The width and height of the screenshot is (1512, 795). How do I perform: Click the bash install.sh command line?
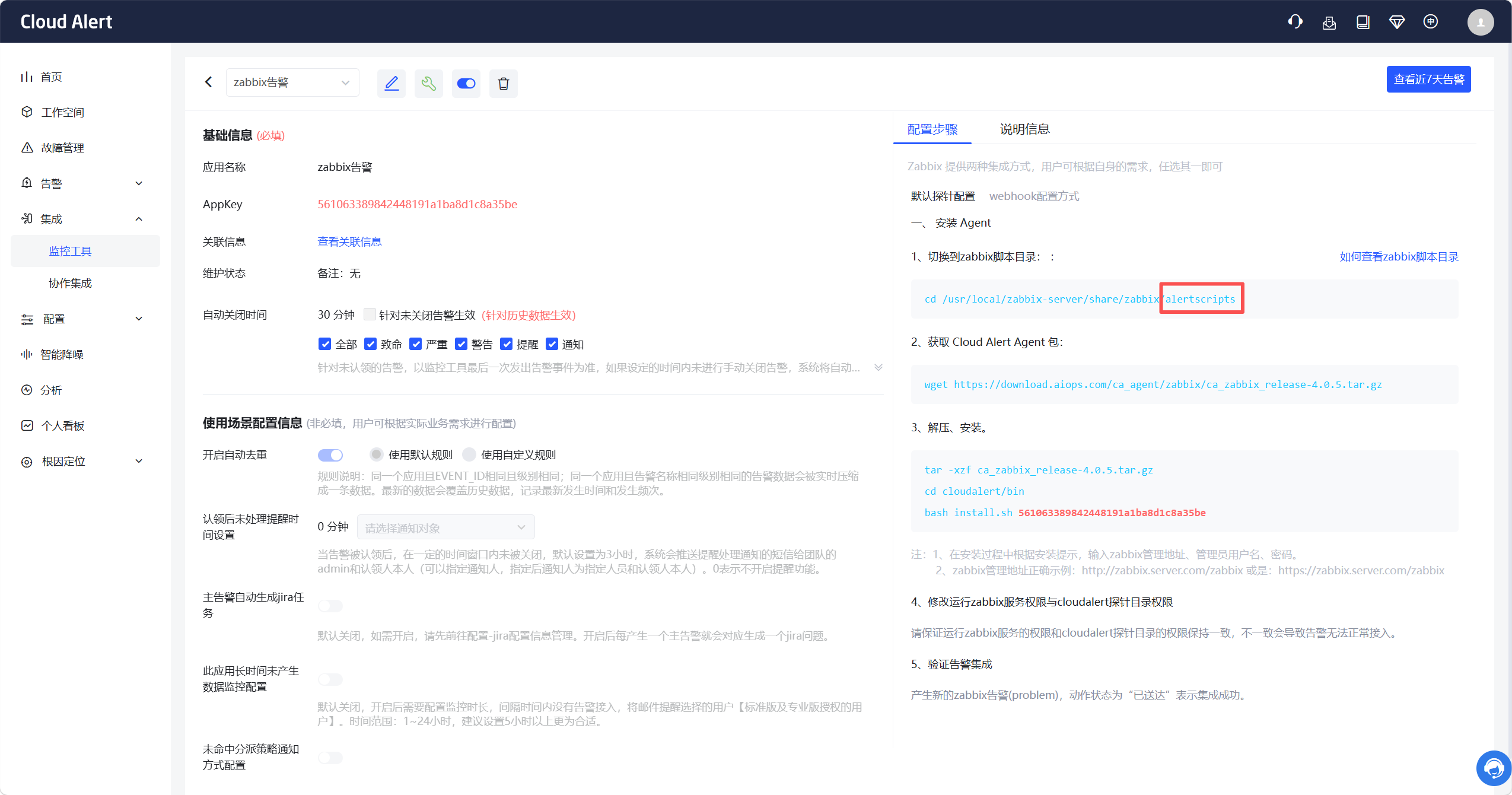(1065, 513)
